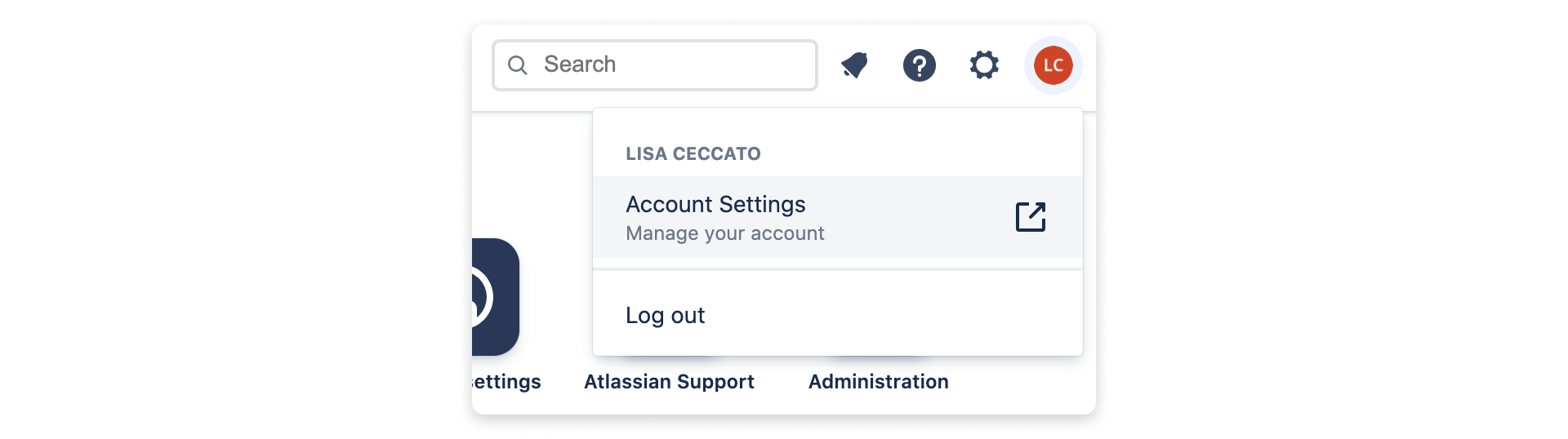Open the notifications bell icon
Image resolution: width=1568 pixels, height=439 pixels.
pyautogui.click(x=854, y=65)
